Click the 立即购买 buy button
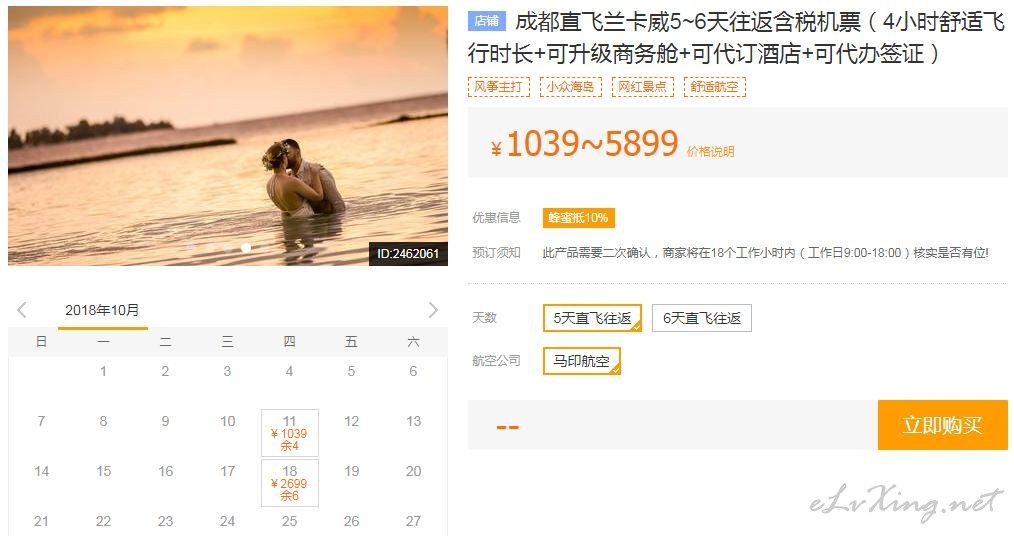 click(942, 425)
